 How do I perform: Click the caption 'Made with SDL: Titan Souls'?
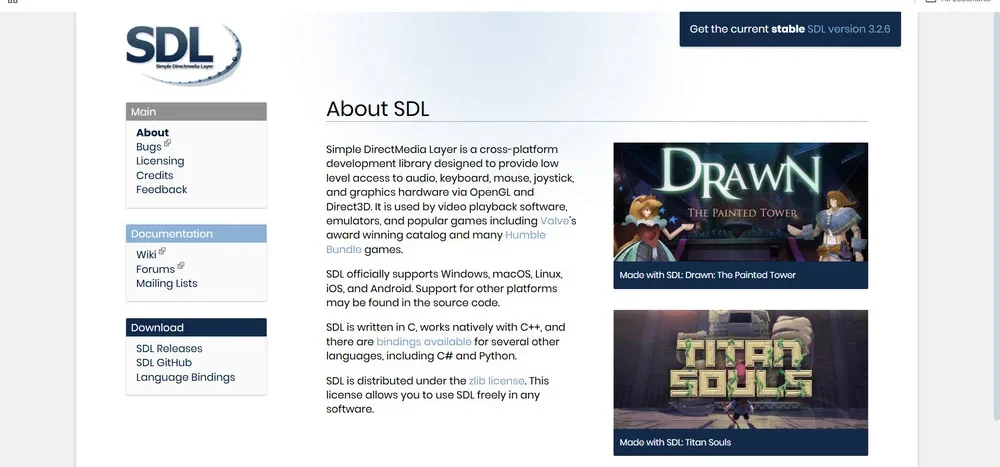click(x=675, y=442)
